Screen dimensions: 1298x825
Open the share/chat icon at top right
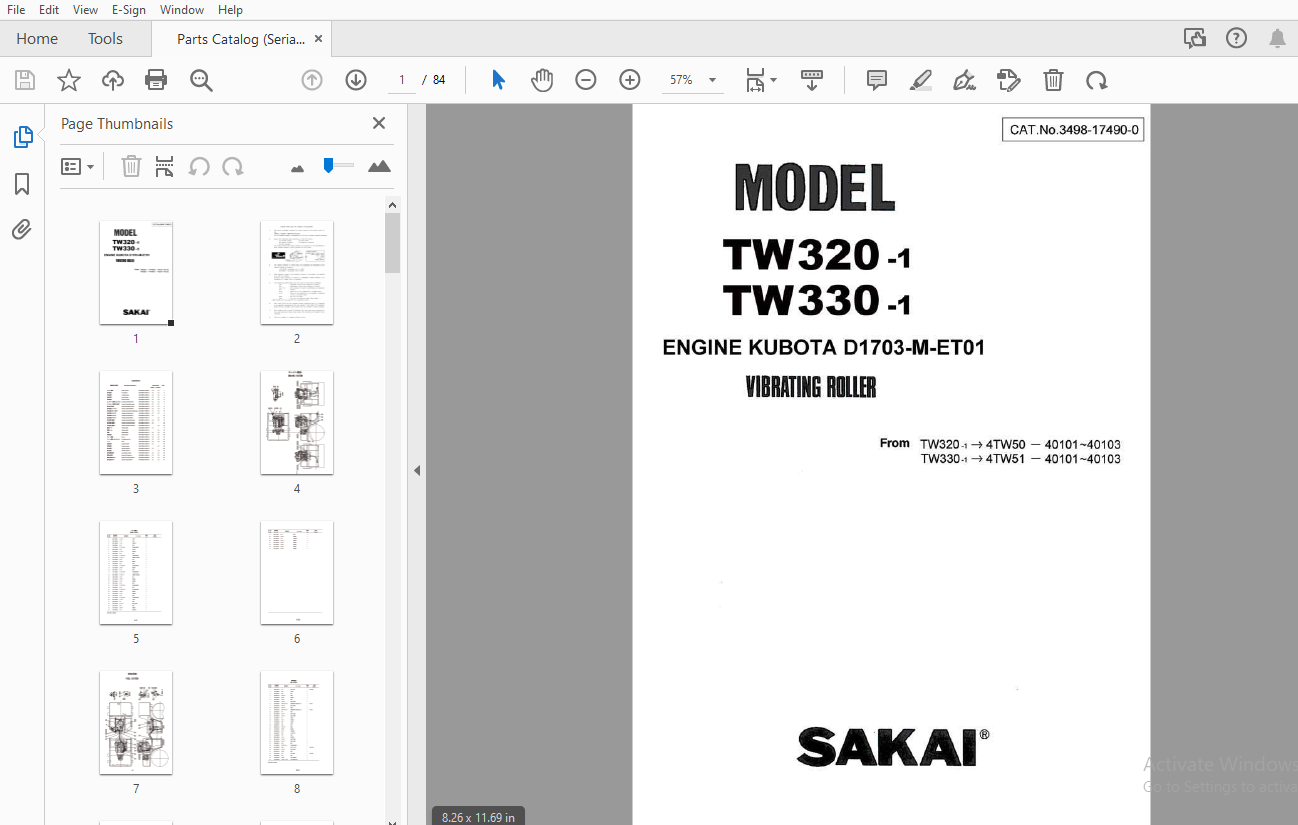[1194, 39]
